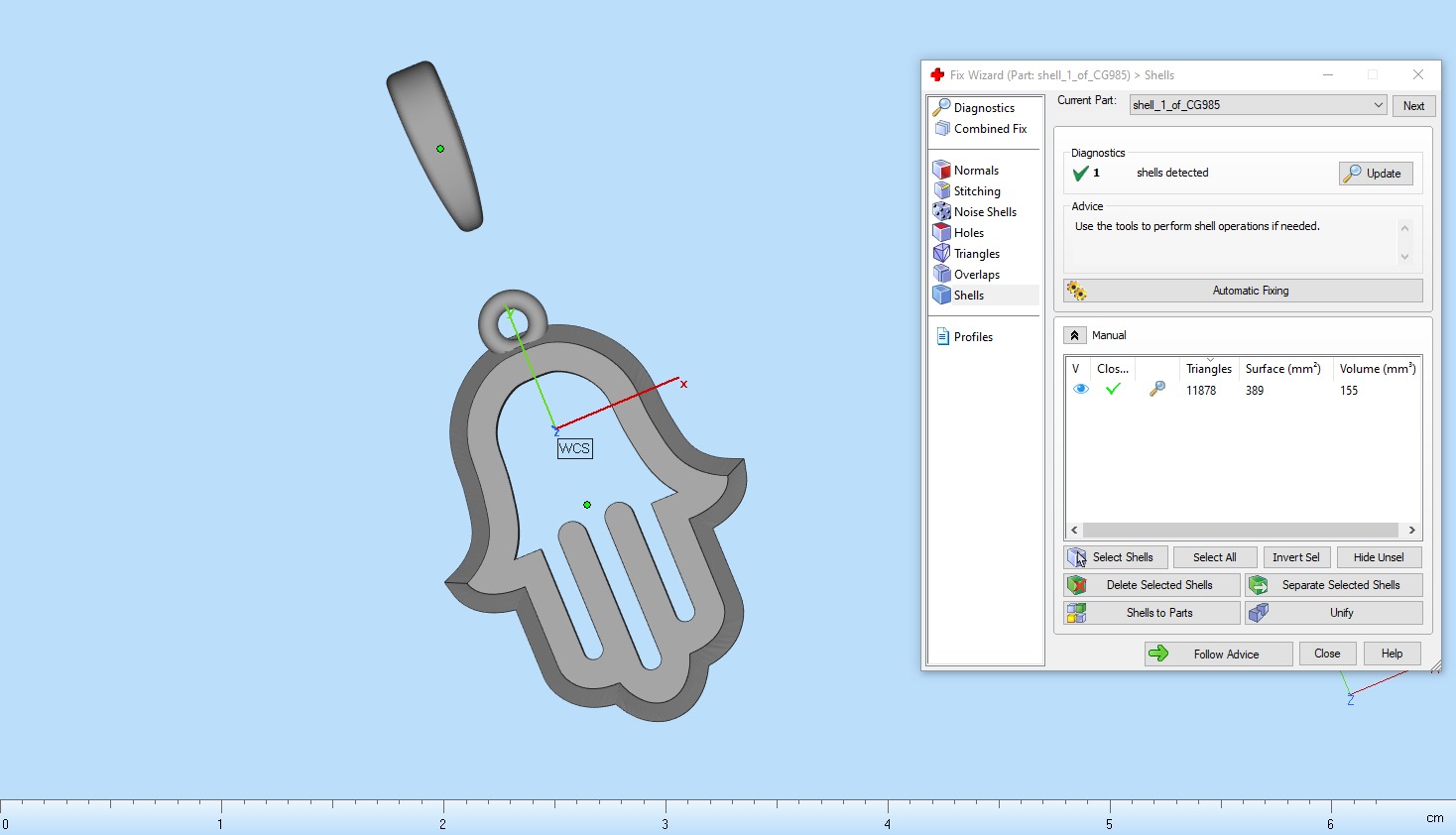The height and width of the screenshot is (835, 1456).
Task: Click the Triangles cube icon
Action: pos(942,254)
